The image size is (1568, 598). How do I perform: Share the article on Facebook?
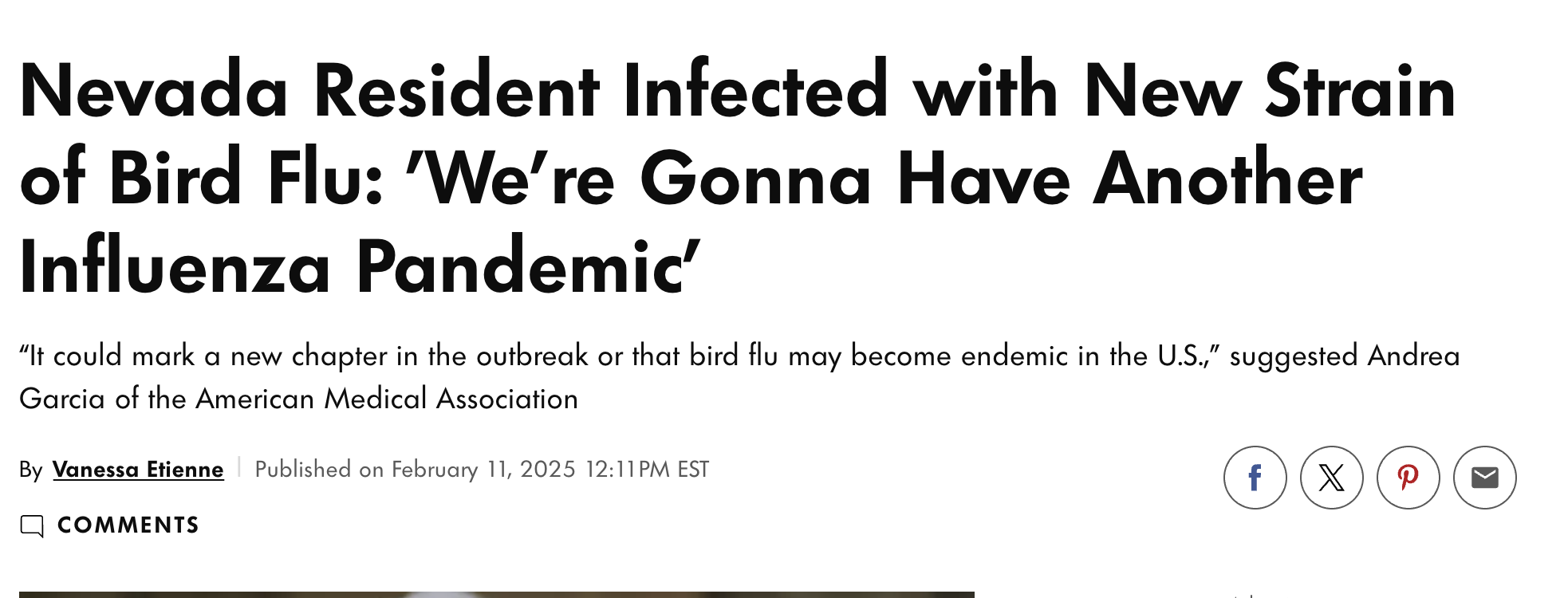coord(1255,478)
